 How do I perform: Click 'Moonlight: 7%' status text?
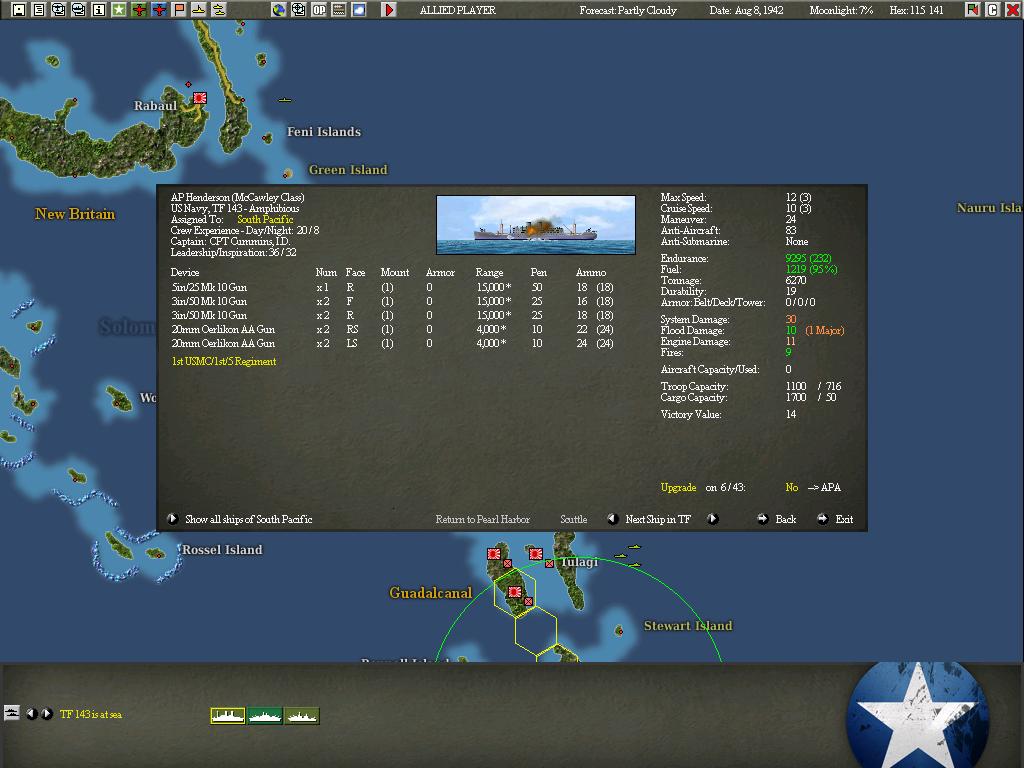pos(841,10)
